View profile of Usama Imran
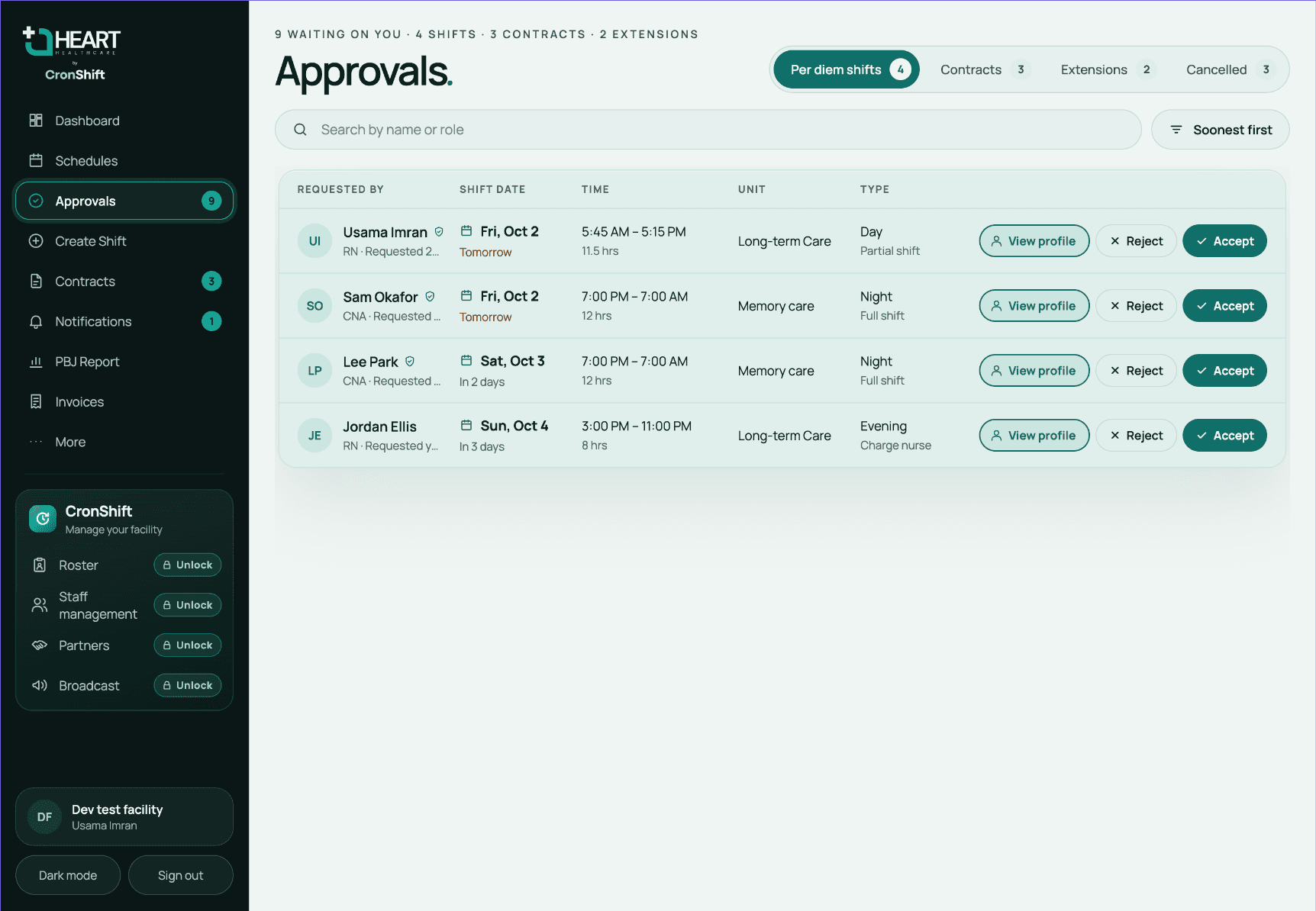The width and height of the screenshot is (1316, 911). [x=1034, y=241]
